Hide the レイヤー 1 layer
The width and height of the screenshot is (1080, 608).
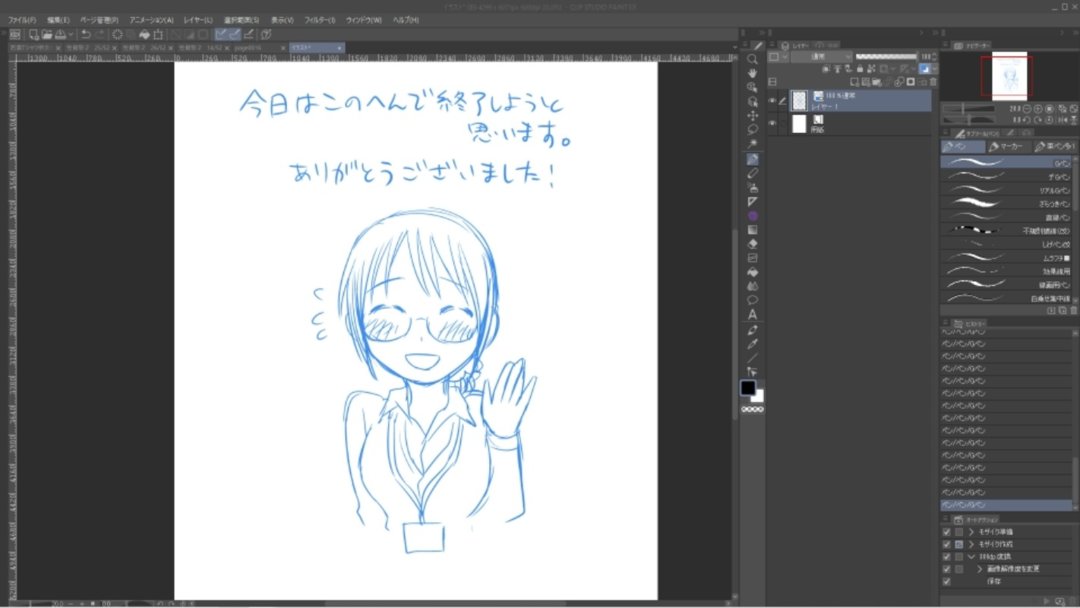tap(774, 98)
